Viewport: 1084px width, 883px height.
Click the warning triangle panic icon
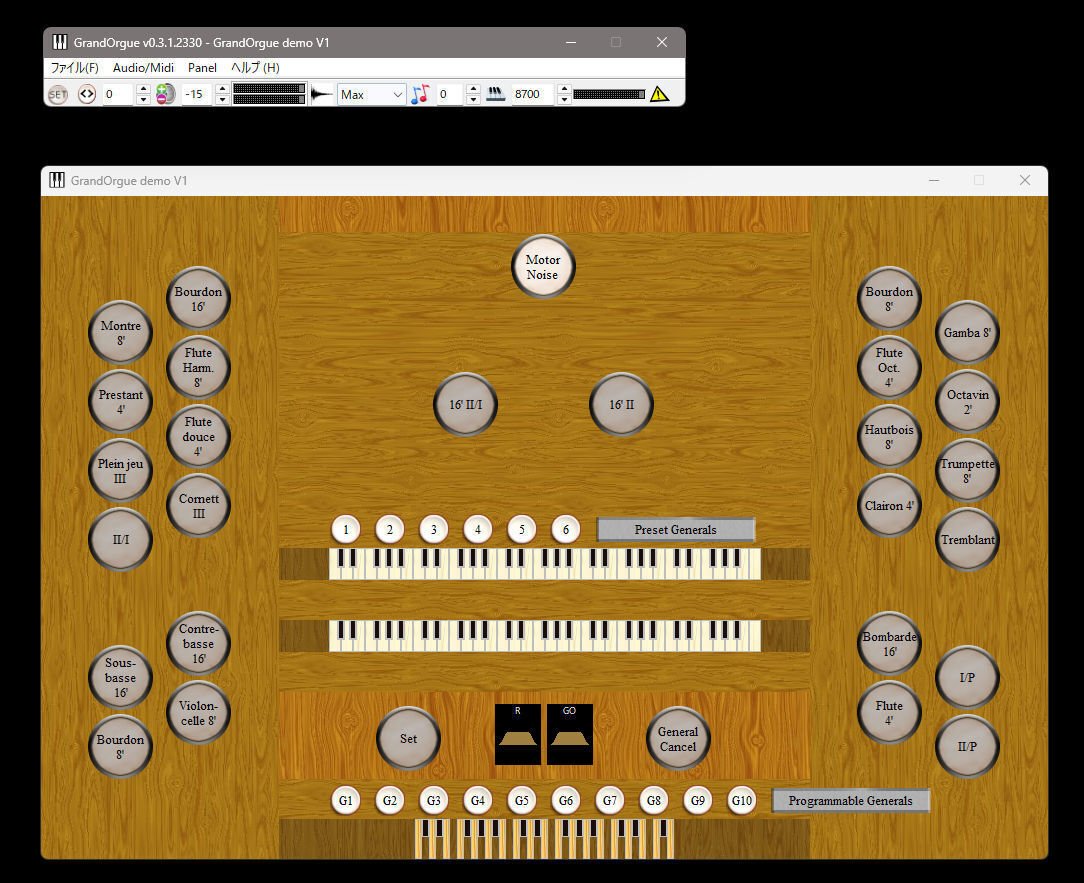tap(659, 93)
